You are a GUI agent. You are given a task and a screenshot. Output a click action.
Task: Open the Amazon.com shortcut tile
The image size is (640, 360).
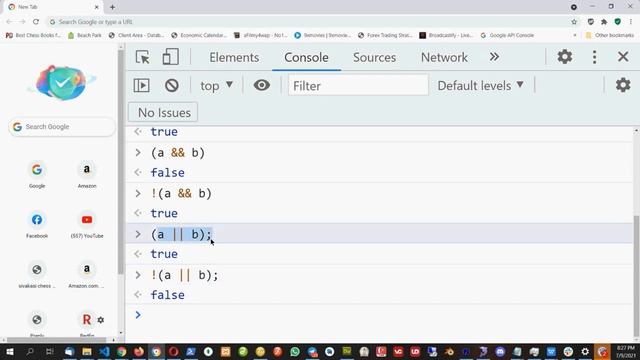point(87,275)
